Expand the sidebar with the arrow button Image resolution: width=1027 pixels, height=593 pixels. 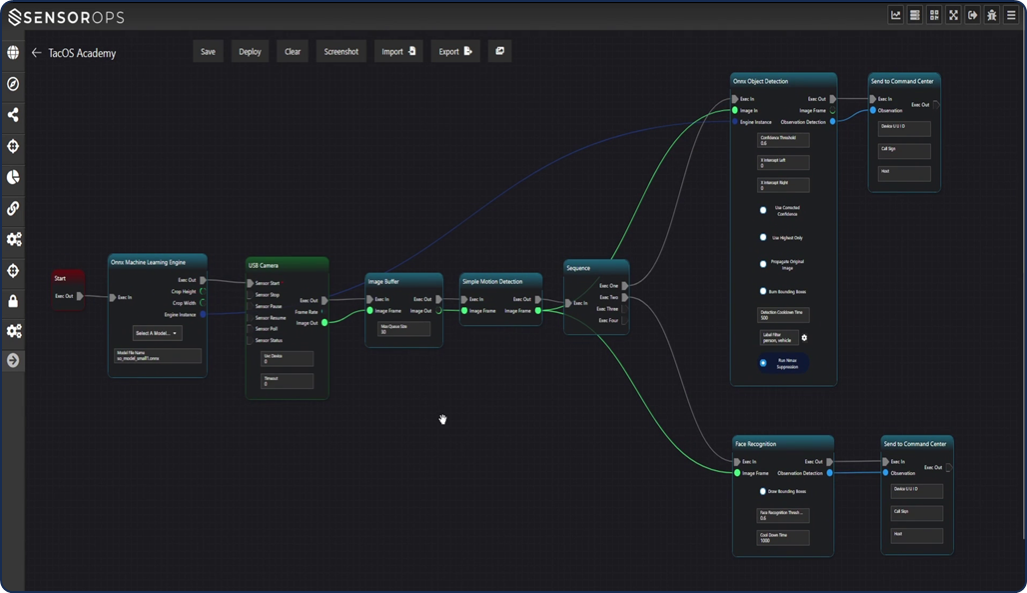coord(13,360)
